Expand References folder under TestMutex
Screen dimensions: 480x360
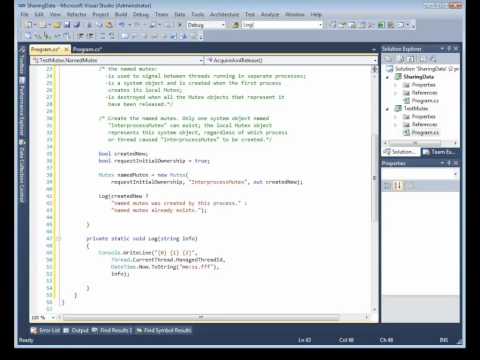click(396, 125)
